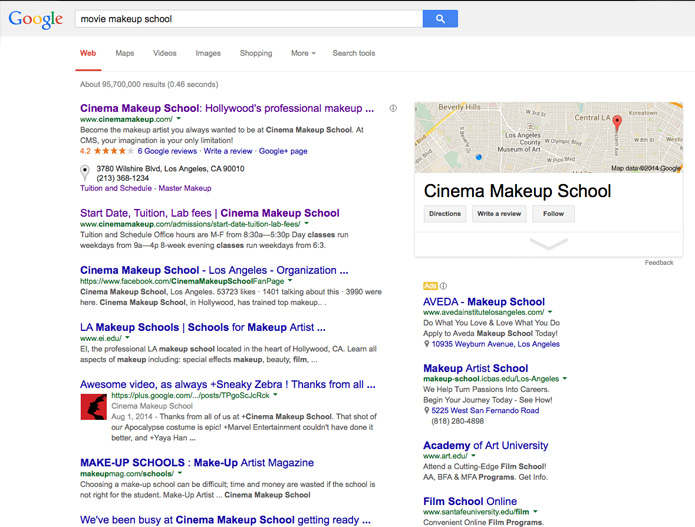Click the info icon next to Ads label
Viewport: 695px width, 527px height.
443,286
